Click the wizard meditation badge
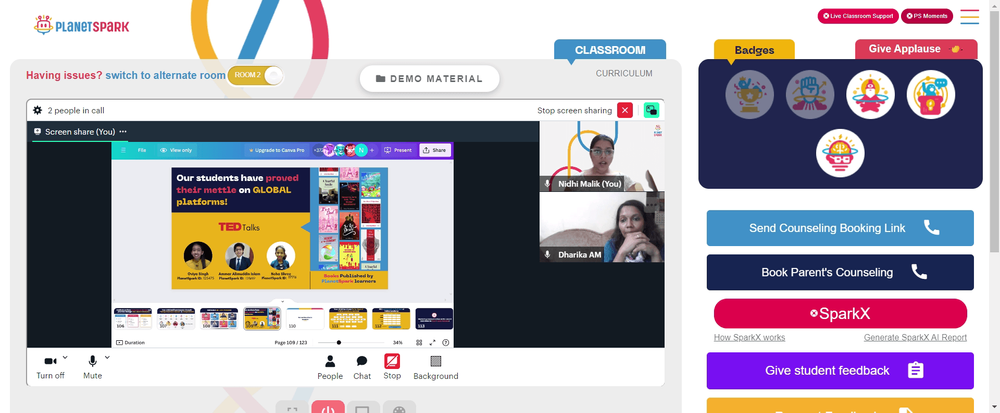This screenshot has height=413, width=1000. [871, 94]
